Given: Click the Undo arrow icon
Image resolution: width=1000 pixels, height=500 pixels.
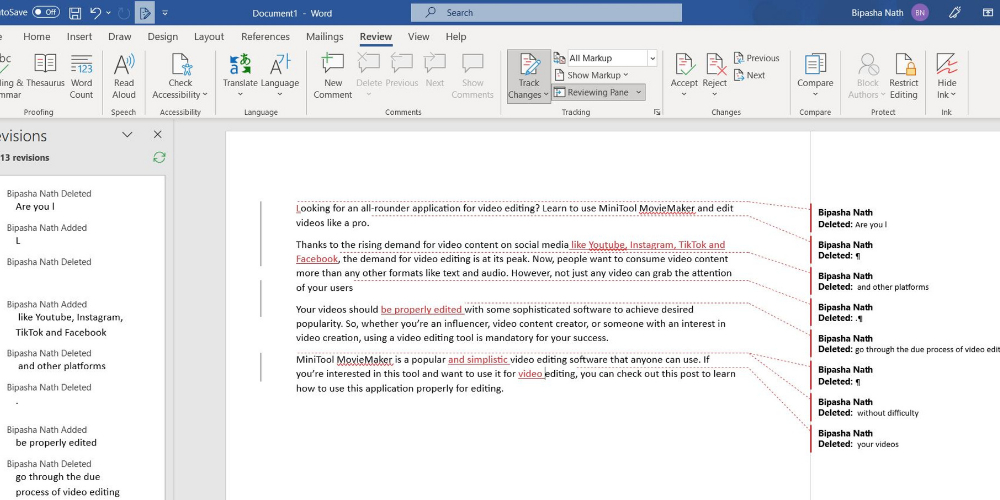Looking at the screenshot, I should 96,13.
